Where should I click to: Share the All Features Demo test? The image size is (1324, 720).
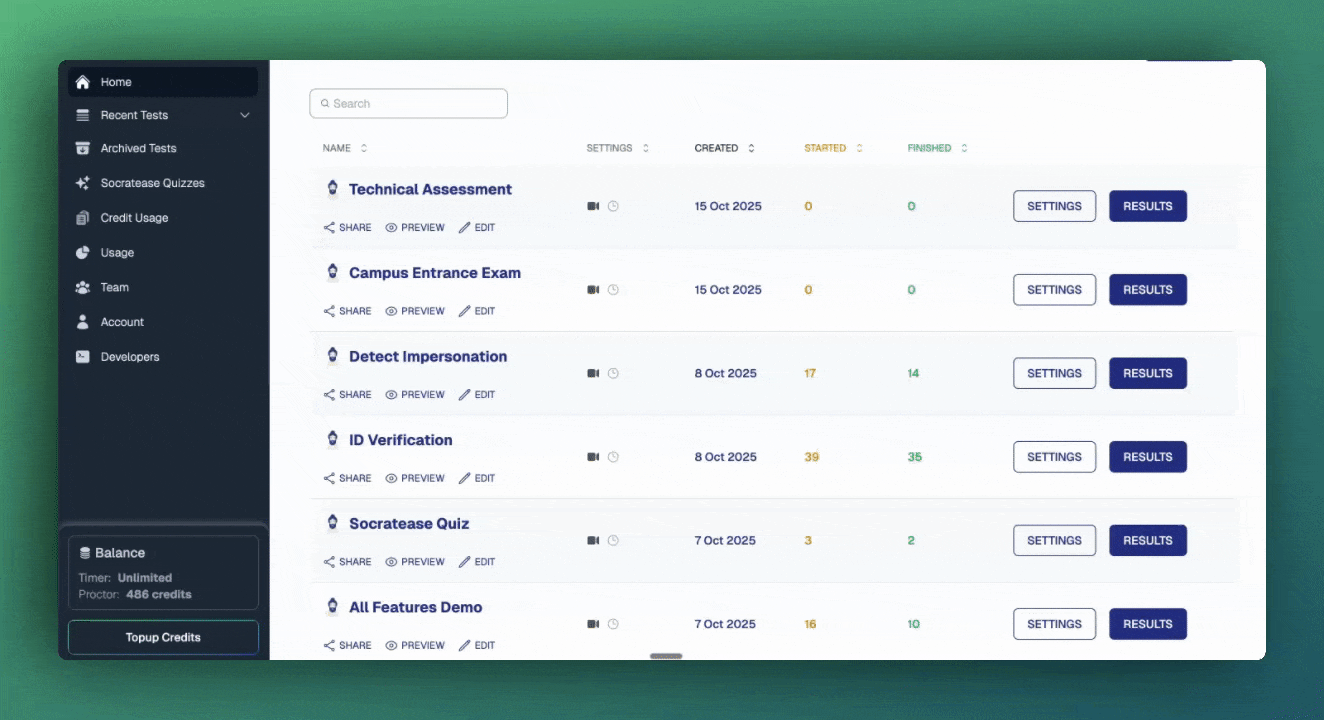[347, 645]
